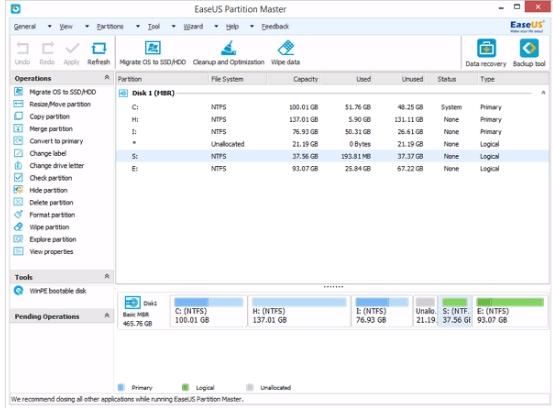
Task: Click the Check partition icon
Action: [x=18, y=177]
